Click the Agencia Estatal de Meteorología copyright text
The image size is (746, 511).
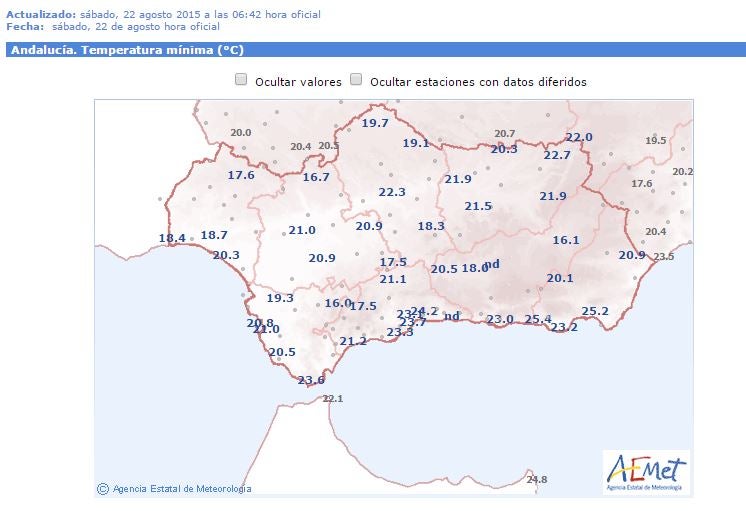174,489
